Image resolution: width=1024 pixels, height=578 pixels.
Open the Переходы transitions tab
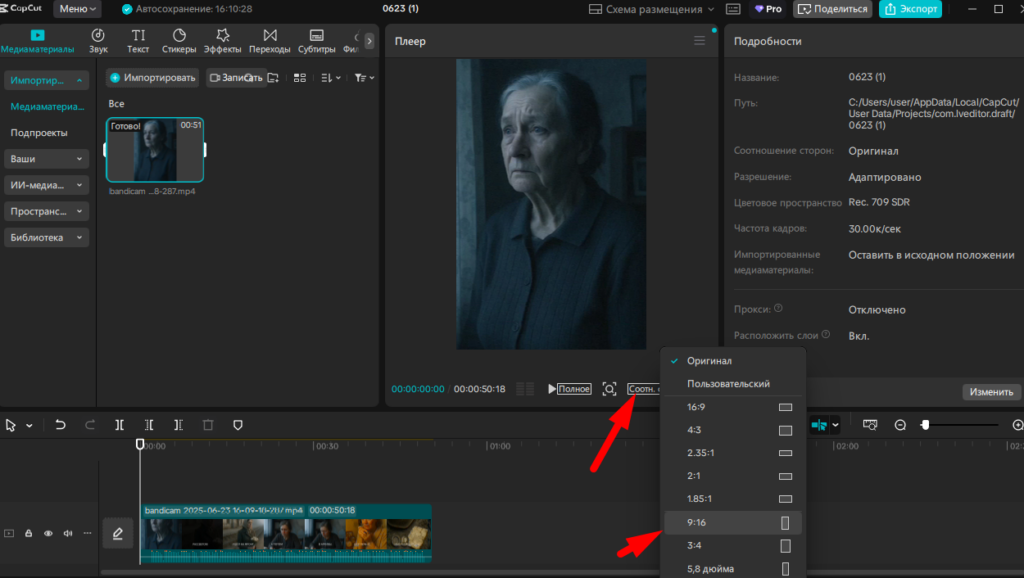[x=270, y=40]
